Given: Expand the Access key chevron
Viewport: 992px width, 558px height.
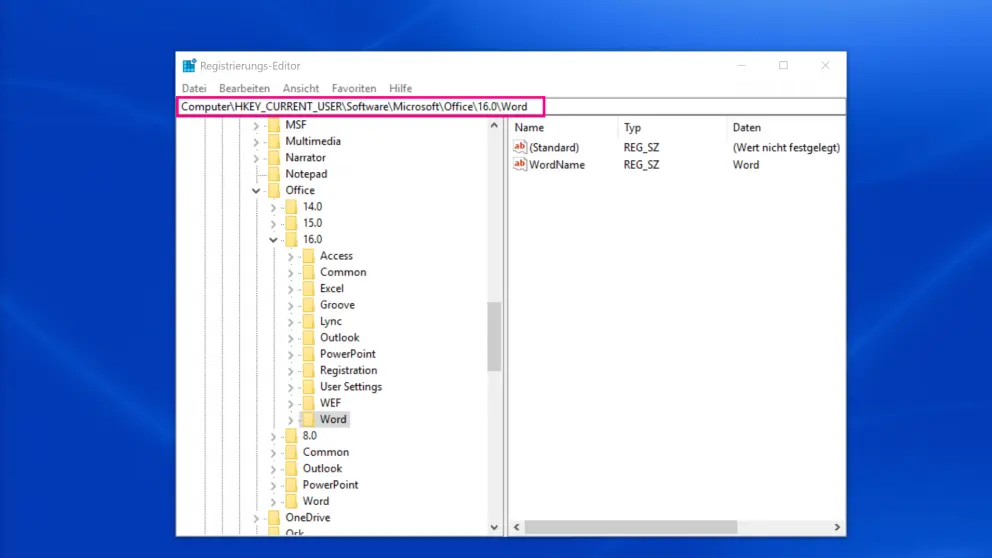Looking at the screenshot, I should coord(291,256).
